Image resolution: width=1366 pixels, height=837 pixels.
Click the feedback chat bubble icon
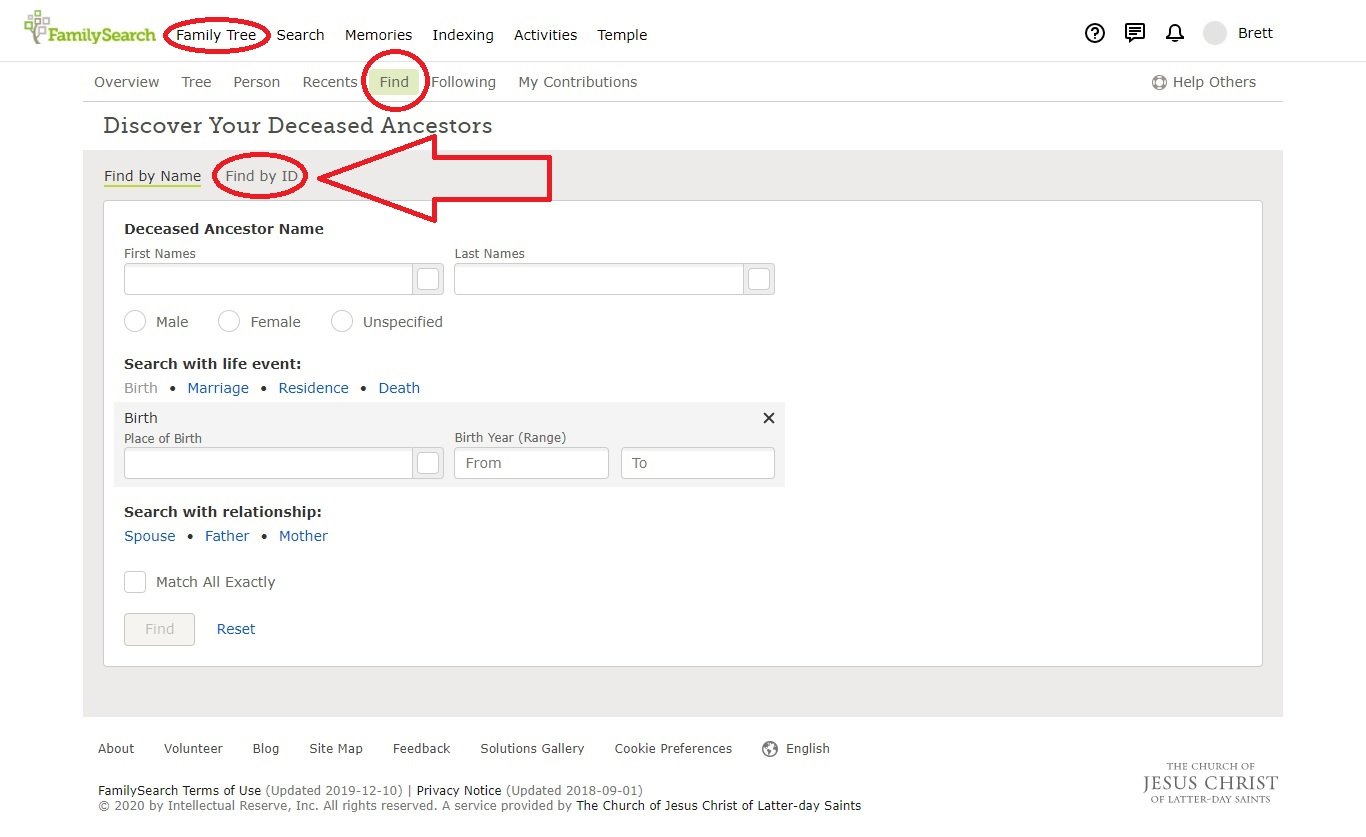(x=1134, y=33)
